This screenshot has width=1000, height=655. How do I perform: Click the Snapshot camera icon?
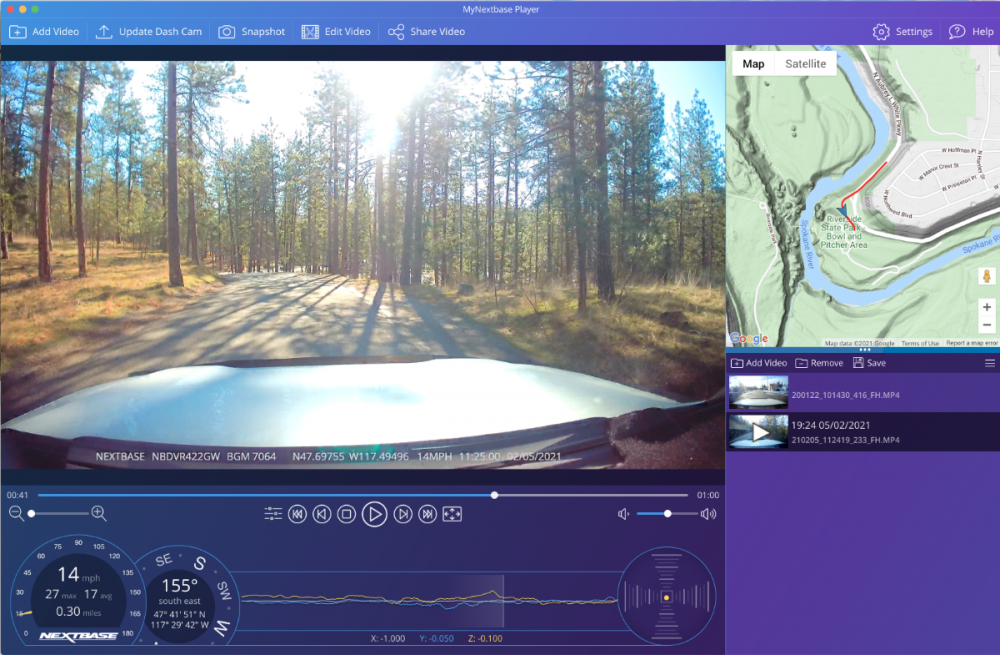[227, 32]
